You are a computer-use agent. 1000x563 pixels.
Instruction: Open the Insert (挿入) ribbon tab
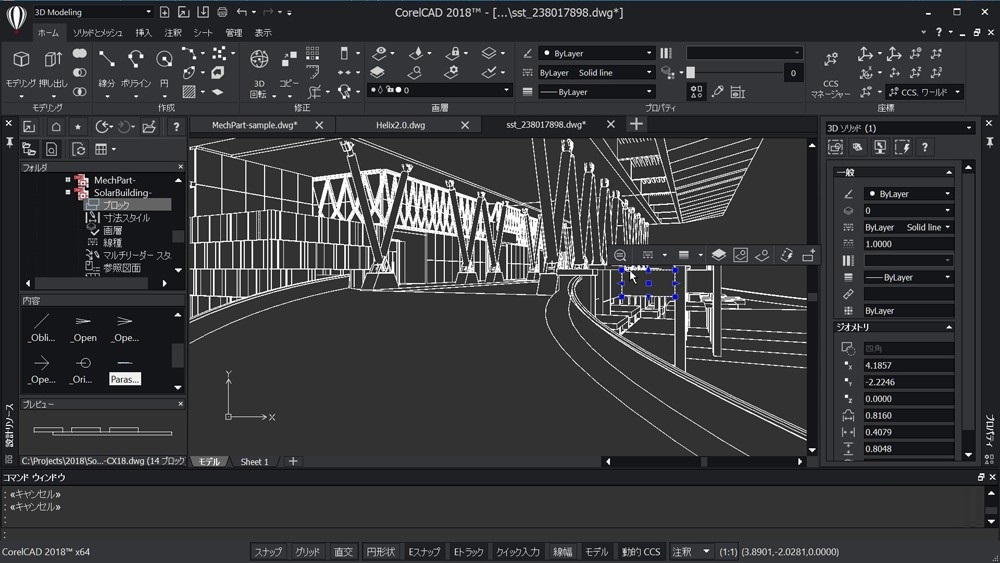tap(143, 33)
